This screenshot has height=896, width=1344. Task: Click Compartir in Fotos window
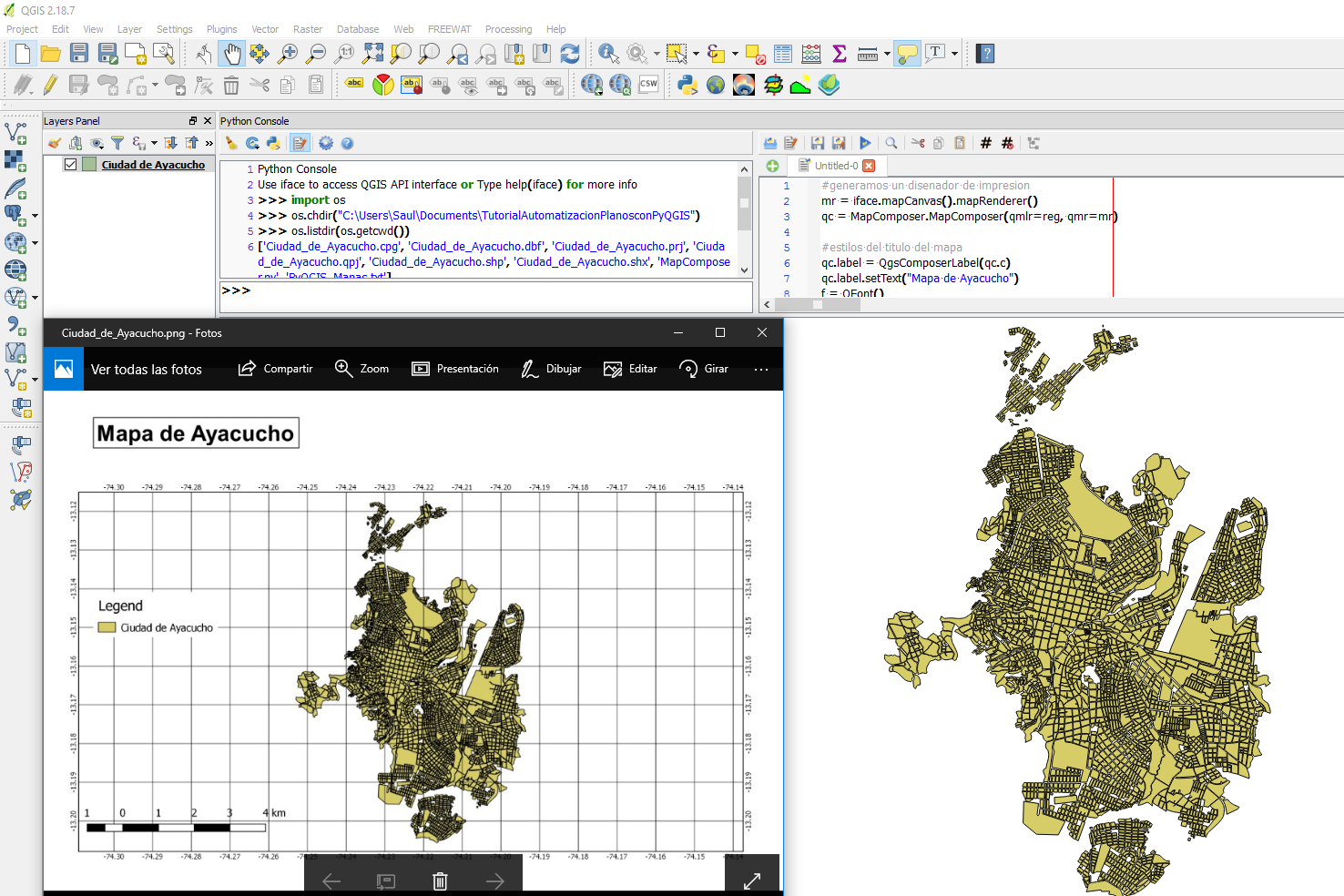point(275,369)
